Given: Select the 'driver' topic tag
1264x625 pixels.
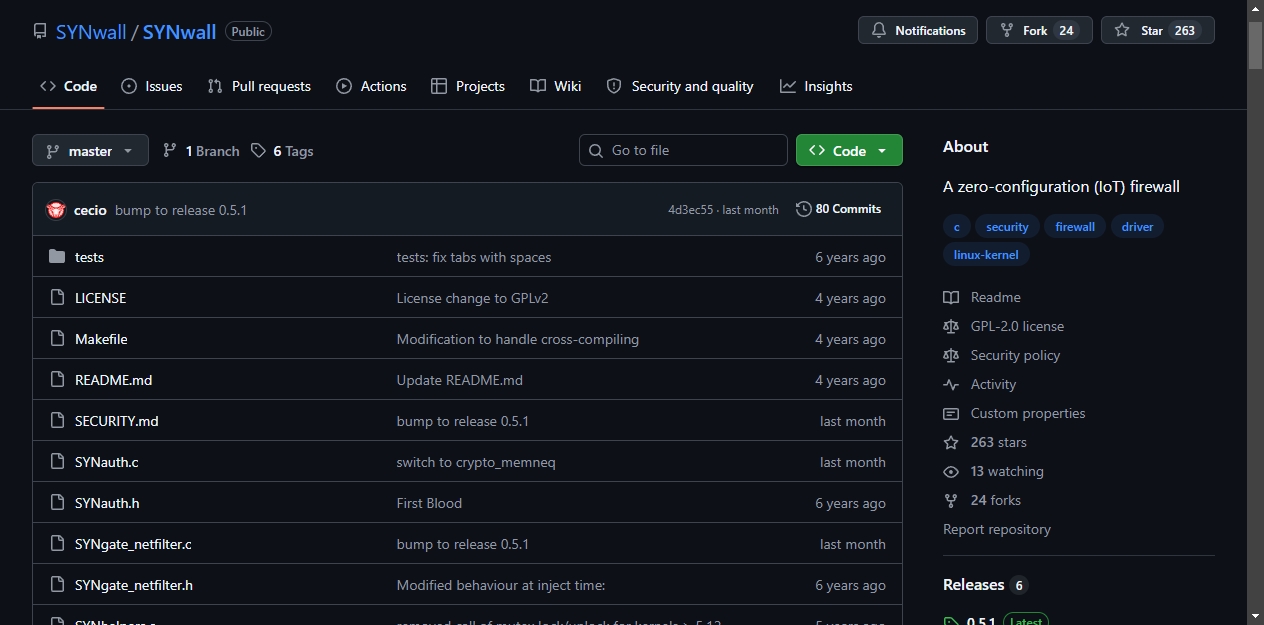Looking at the screenshot, I should [x=1137, y=227].
